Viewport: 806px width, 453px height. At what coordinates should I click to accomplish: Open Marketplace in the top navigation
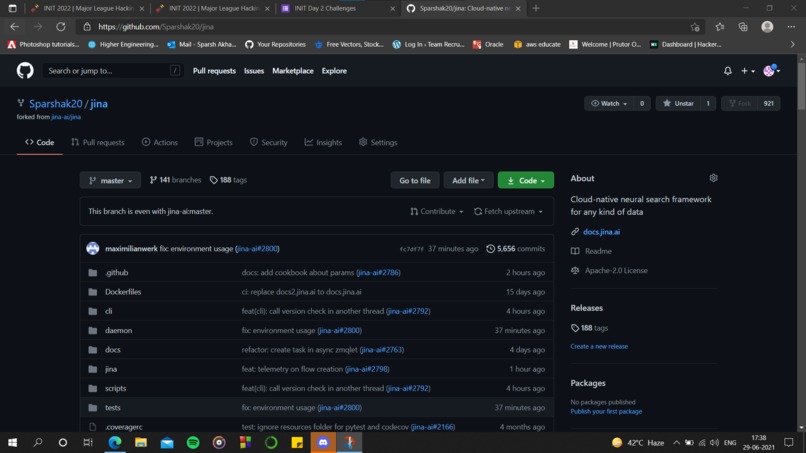292,71
